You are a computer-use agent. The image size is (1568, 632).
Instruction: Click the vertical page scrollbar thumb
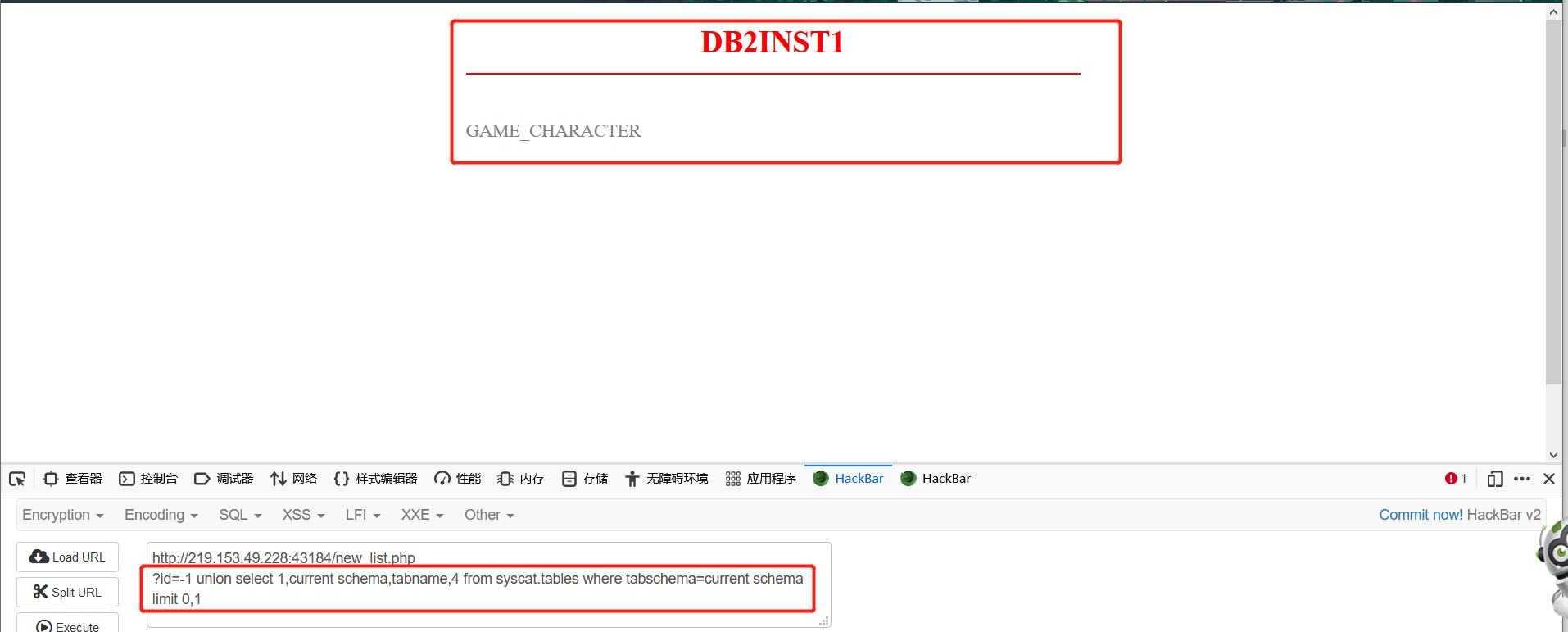tap(1553, 202)
